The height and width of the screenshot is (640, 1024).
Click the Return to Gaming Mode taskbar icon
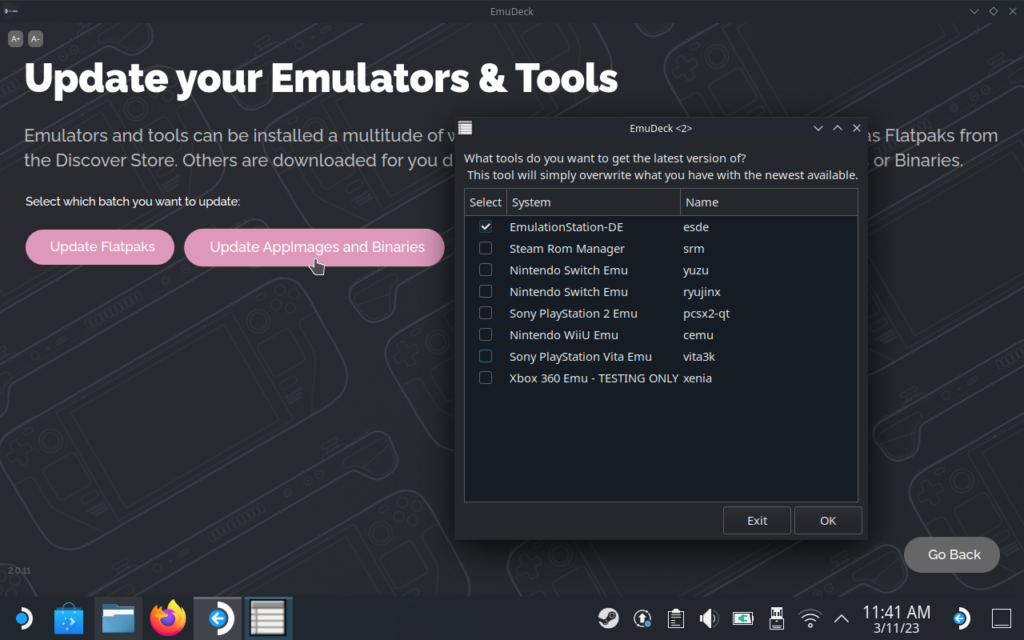pyautogui.click(x=961, y=618)
